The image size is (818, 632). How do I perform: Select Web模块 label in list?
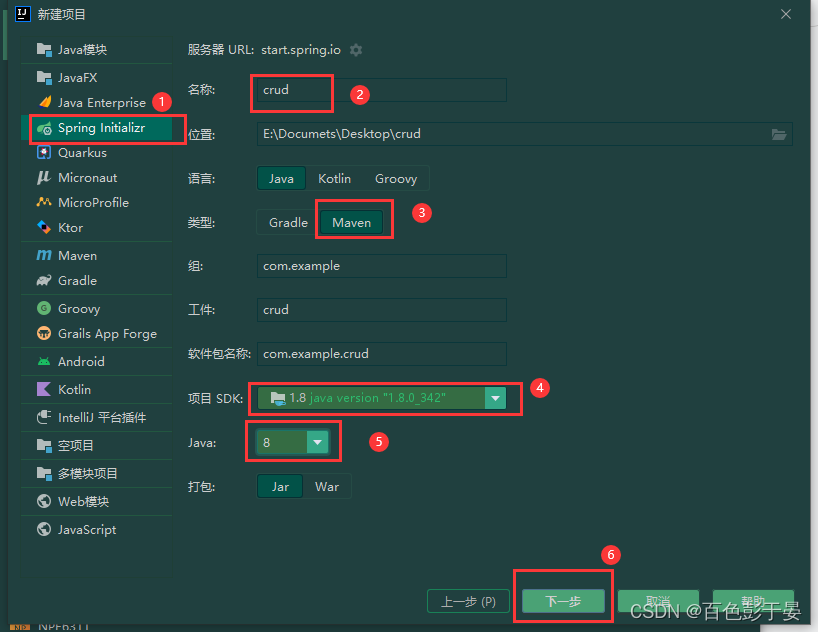[x=83, y=502]
